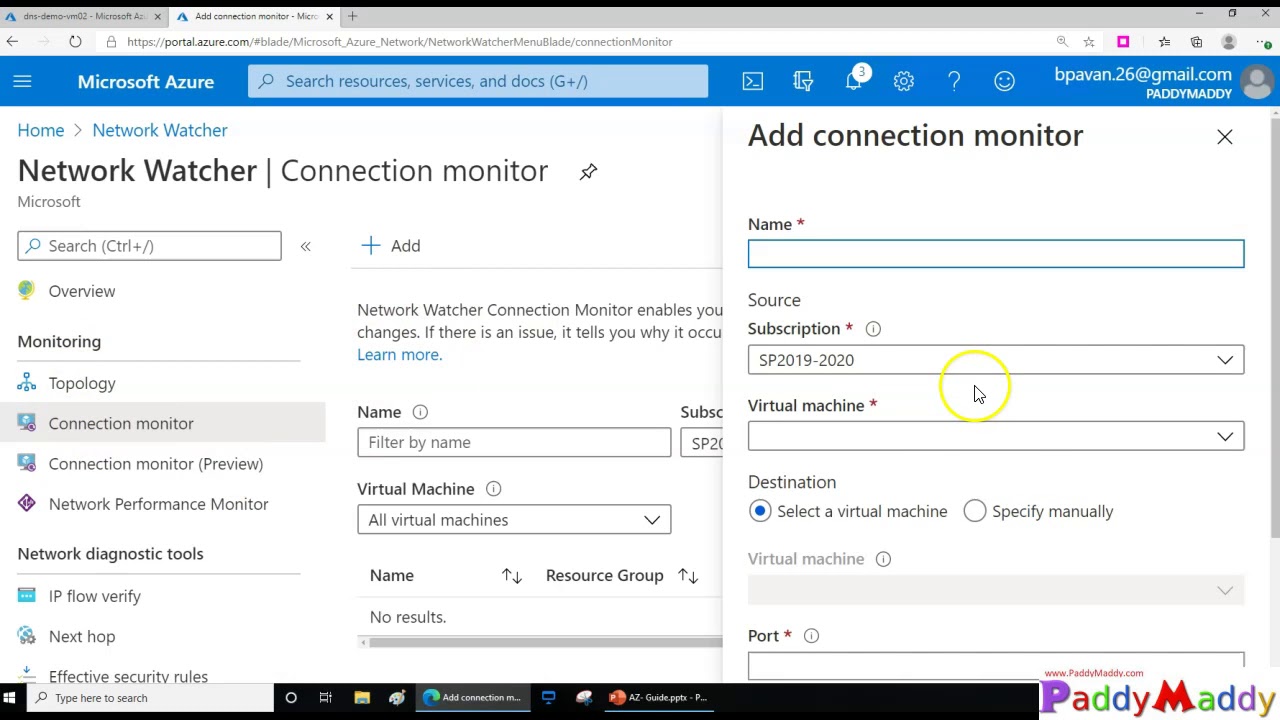Click the Name column header
Viewport: 1280px width, 720px height.
[391, 576]
